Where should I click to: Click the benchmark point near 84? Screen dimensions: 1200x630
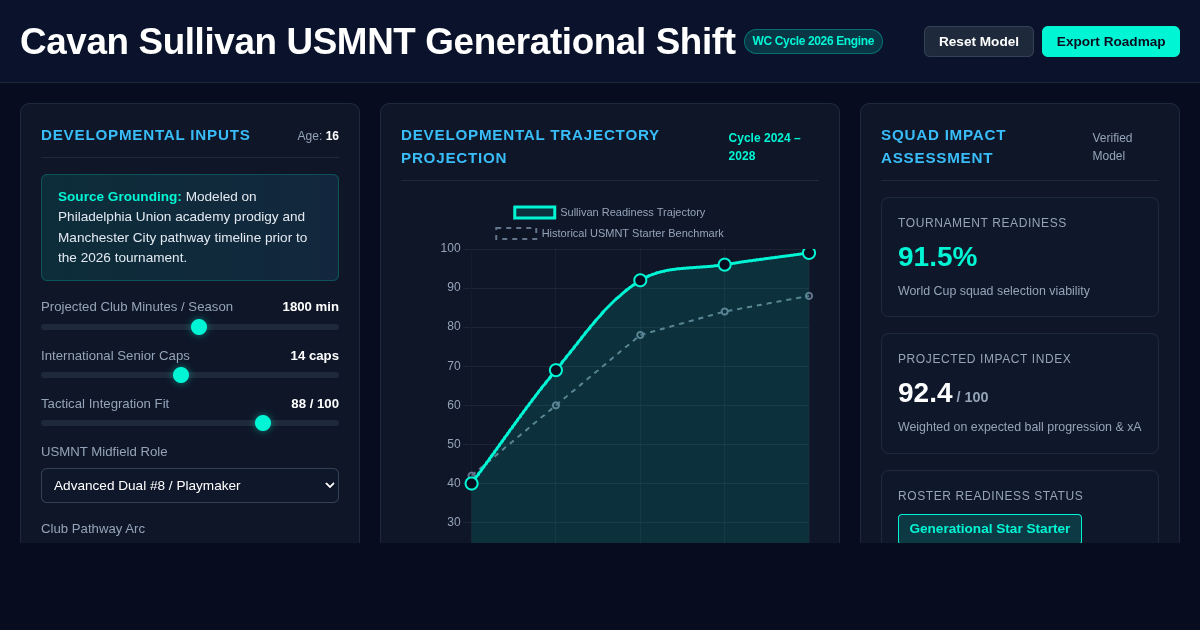(725, 311)
